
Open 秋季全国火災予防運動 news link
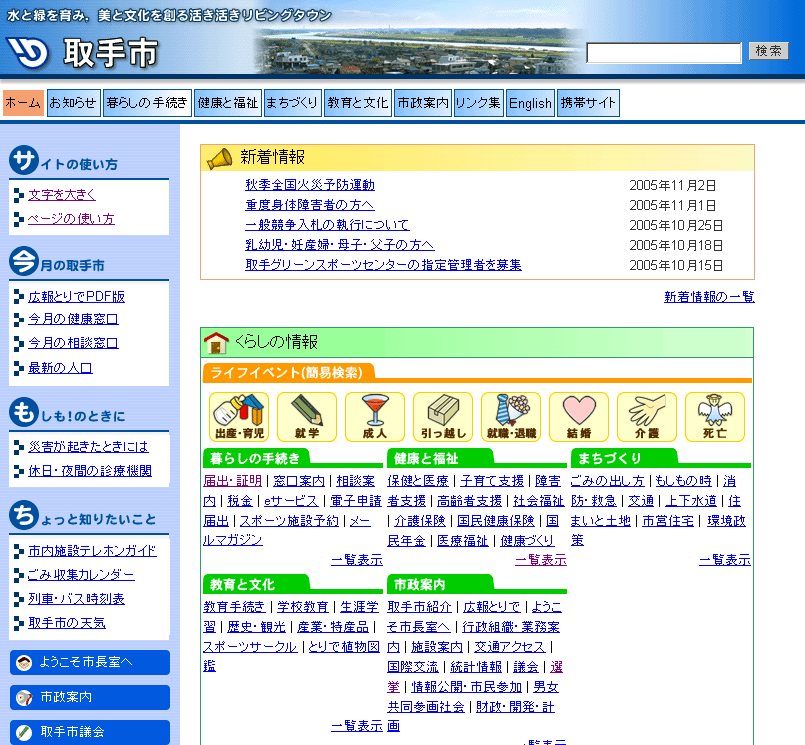310,185
